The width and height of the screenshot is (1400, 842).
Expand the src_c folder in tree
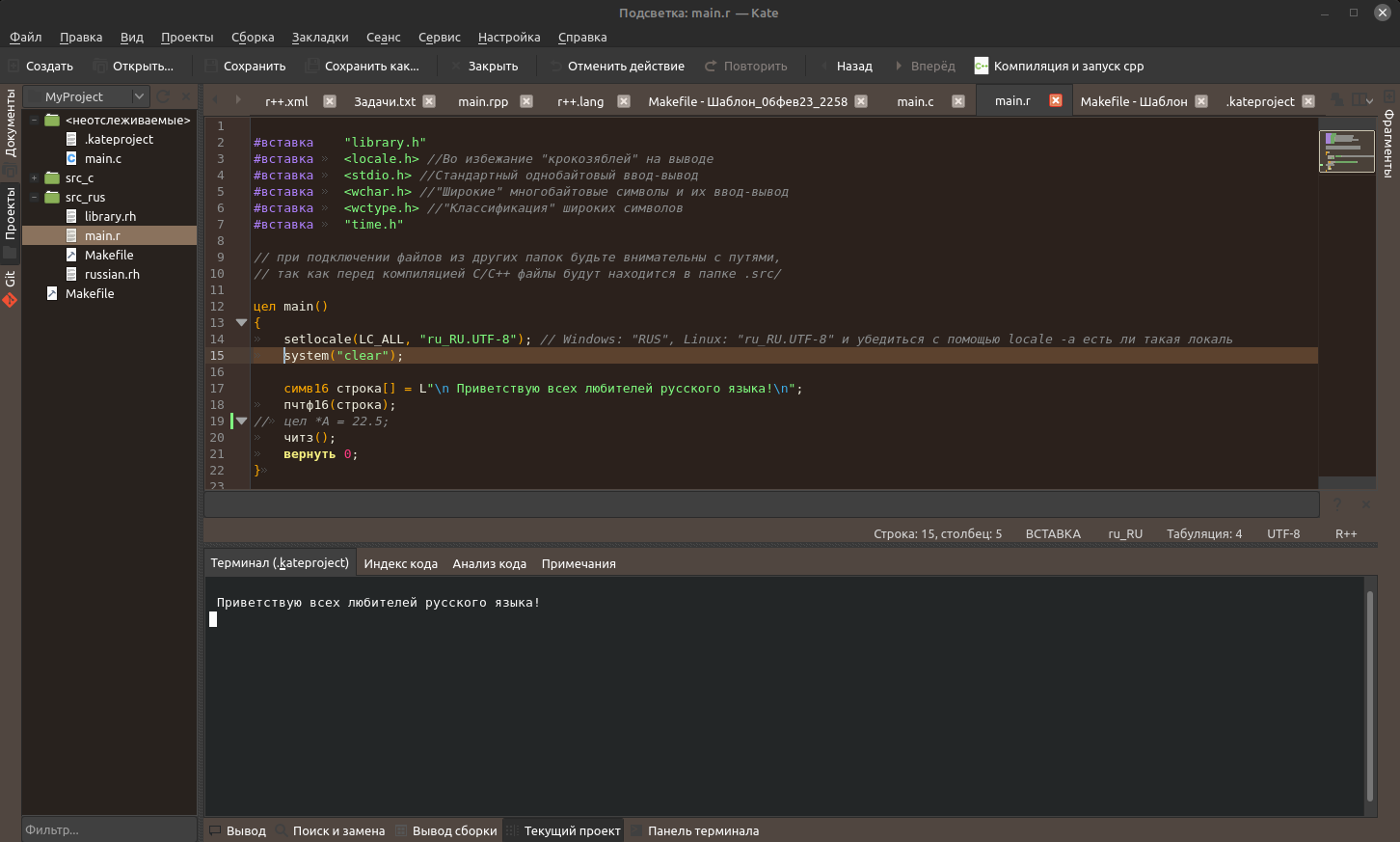34,177
